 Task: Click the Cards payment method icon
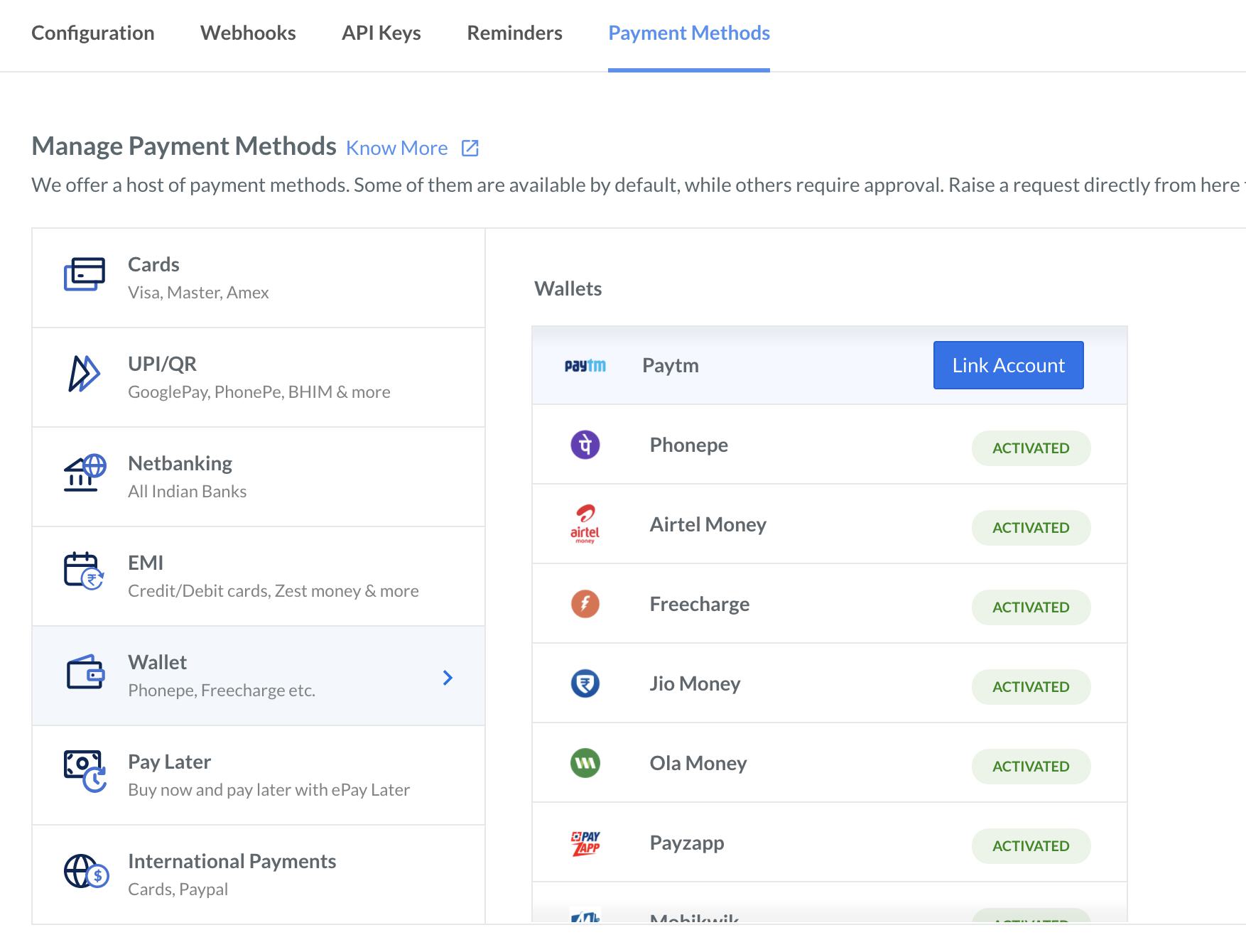[85, 274]
